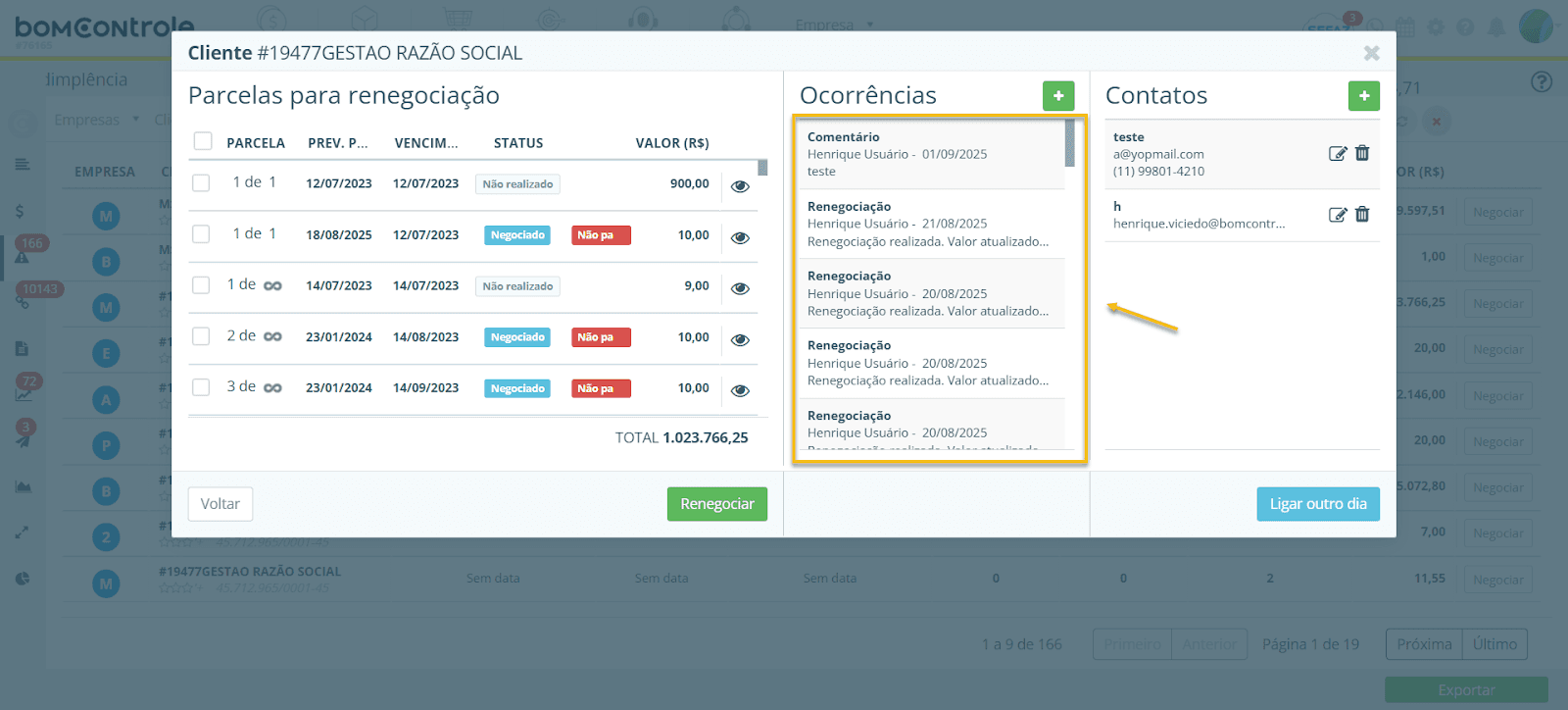This screenshot has height=710, width=1568.
Task: Open the user avatar in top bar
Action: (1536, 26)
